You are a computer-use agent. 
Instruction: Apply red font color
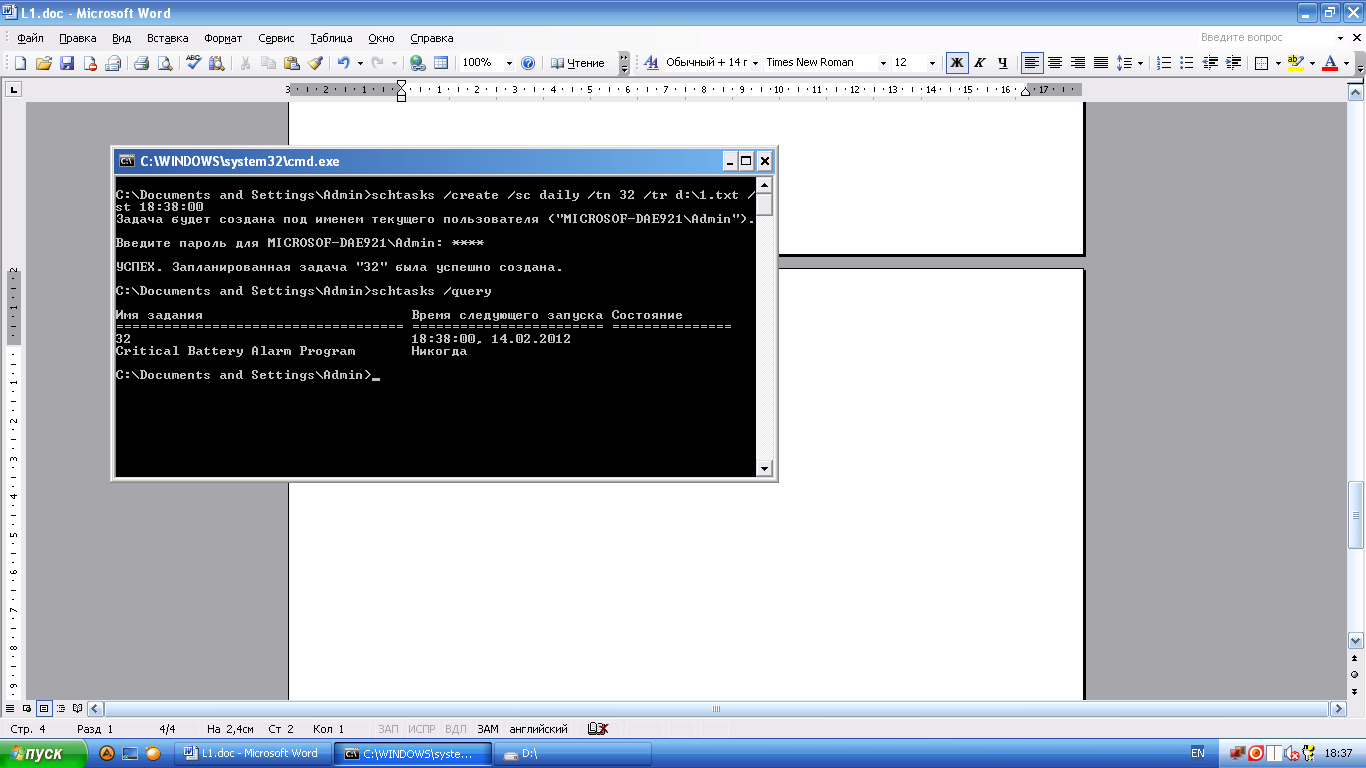1330,63
